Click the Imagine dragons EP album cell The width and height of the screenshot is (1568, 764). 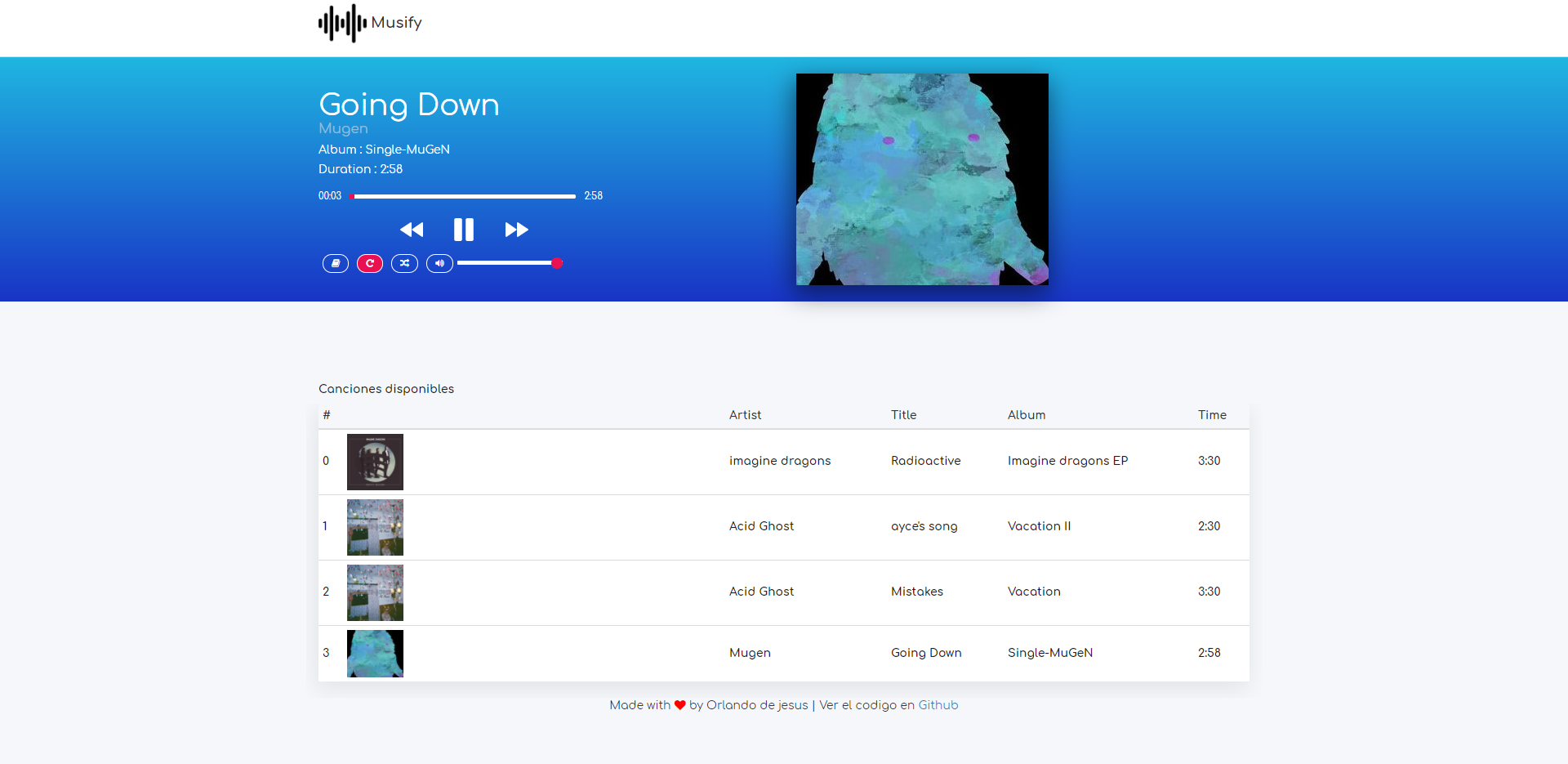(1067, 461)
